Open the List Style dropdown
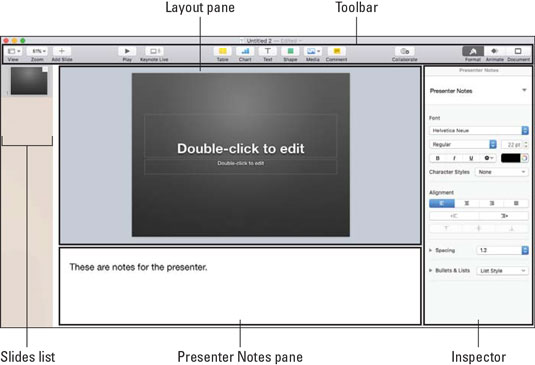535x365 pixels. pyautogui.click(x=502, y=271)
